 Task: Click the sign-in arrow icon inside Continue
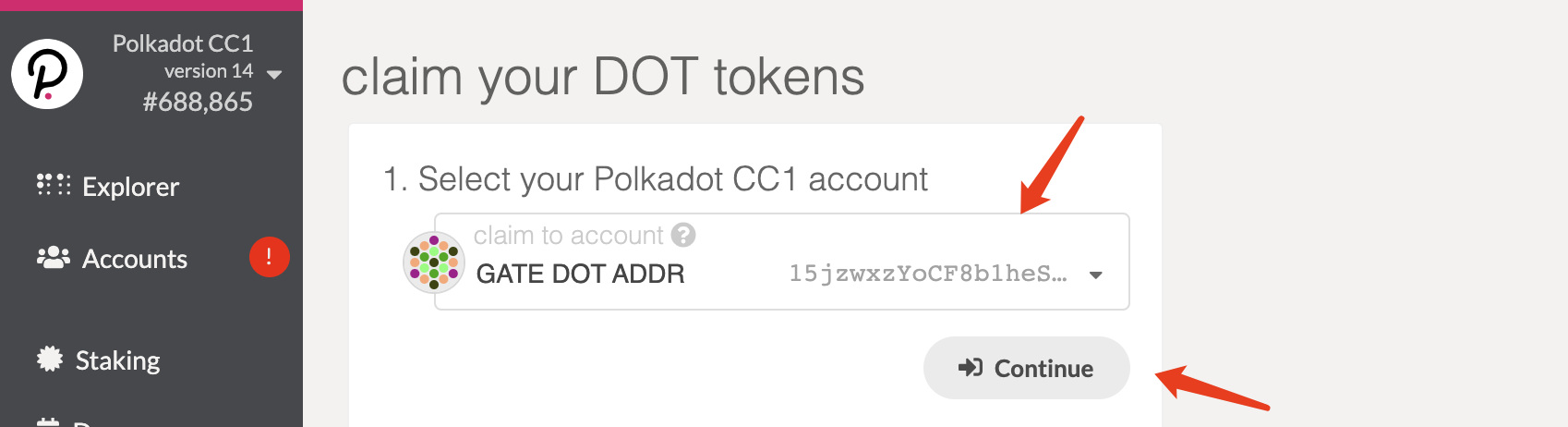tap(971, 368)
